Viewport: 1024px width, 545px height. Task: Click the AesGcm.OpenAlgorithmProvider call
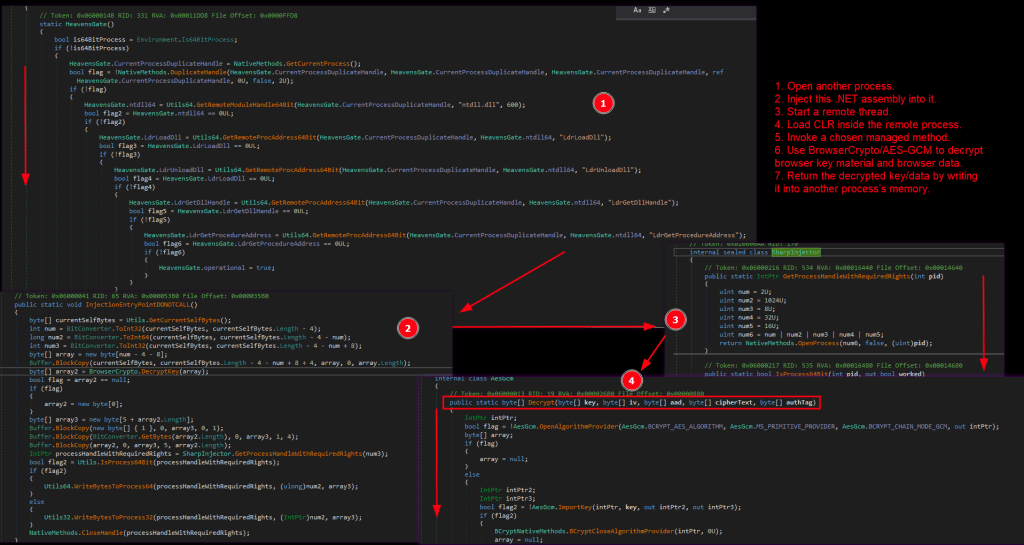point(564,426)
